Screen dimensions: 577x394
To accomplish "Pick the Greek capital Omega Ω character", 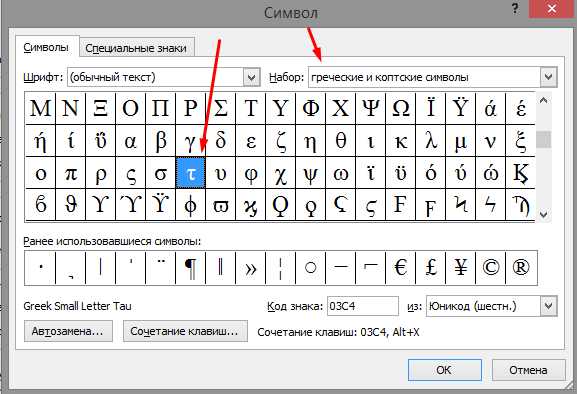I will 401,108.
